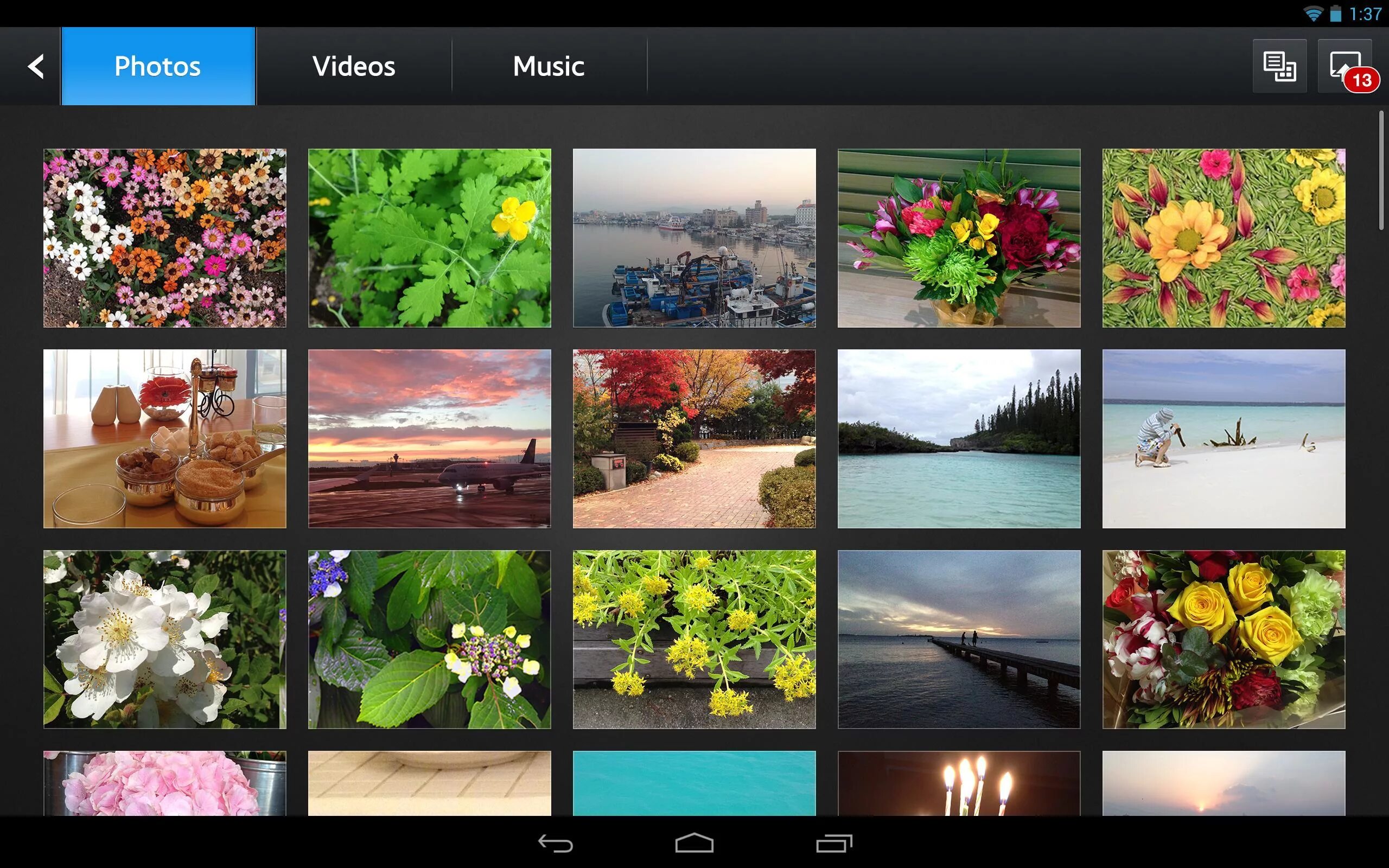Select the Photos tab
1389x868 pixels.
click(x=157, y=66)
